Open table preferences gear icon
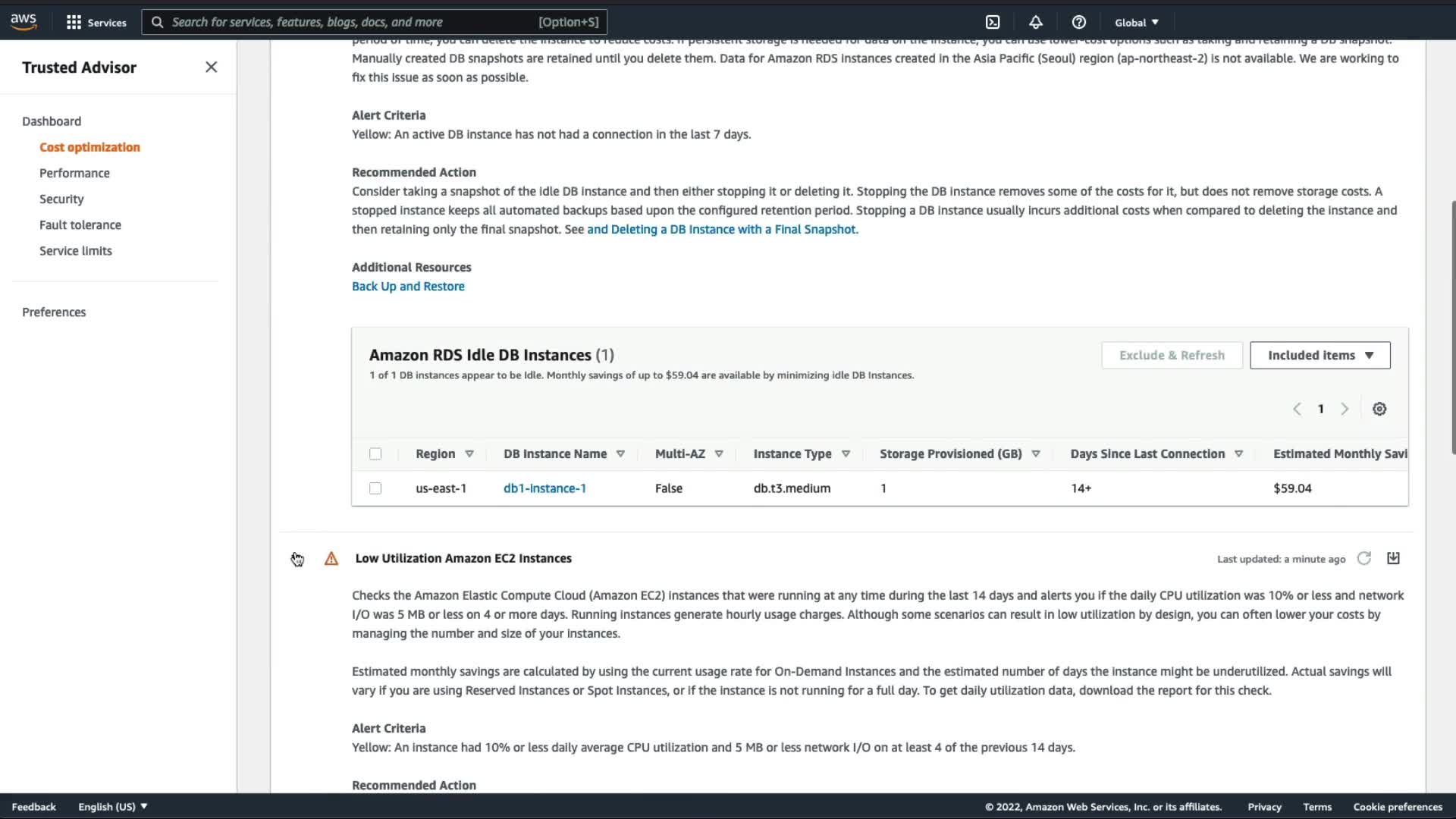This screenshot has width=1456, height=819. (1379, 409)
